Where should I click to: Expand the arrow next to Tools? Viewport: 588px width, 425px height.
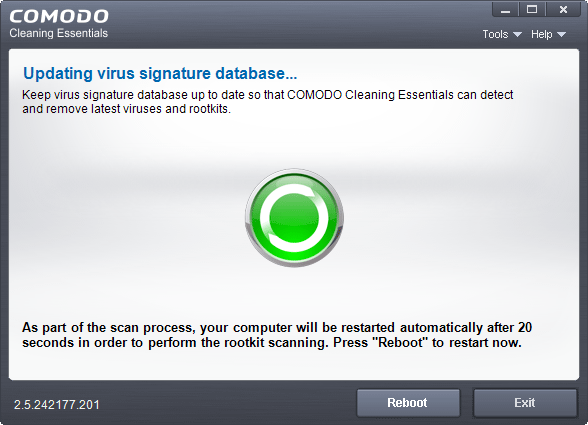pos(517,35)
